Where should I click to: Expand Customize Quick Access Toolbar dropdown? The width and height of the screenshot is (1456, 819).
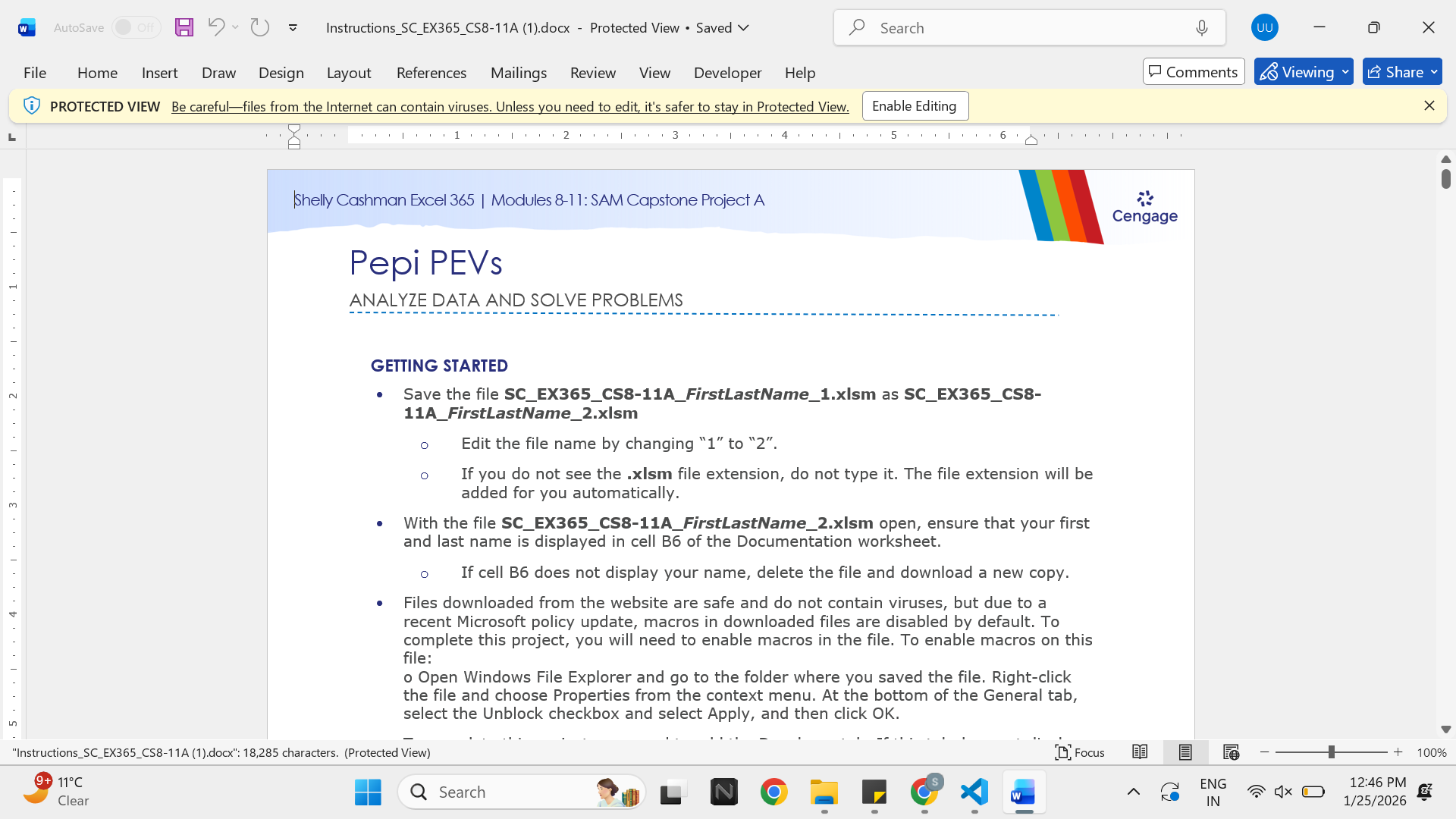[293, 27]
